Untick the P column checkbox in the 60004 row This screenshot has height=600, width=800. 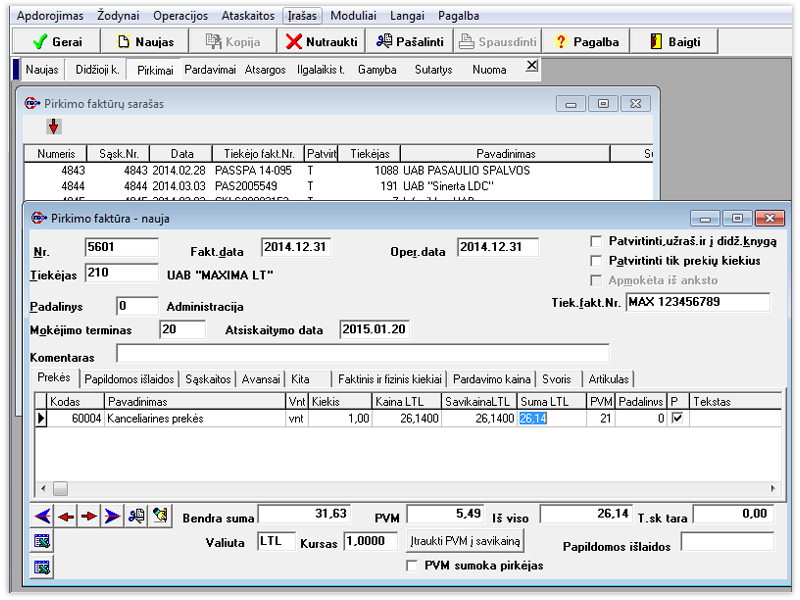coord(677,418)
